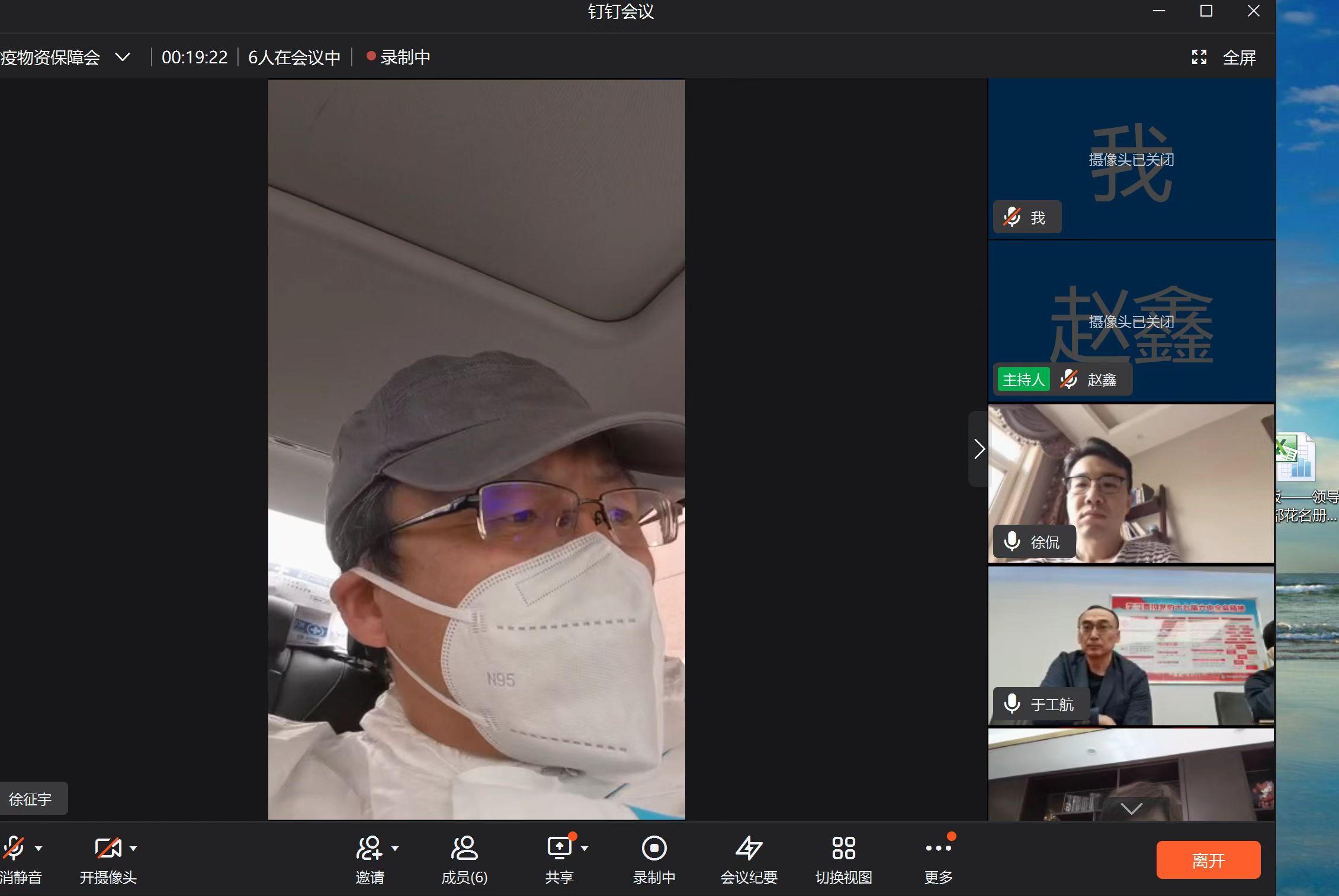
Task: Toggle 徐侃's microphone indicator
Action: click(1011, 541)
